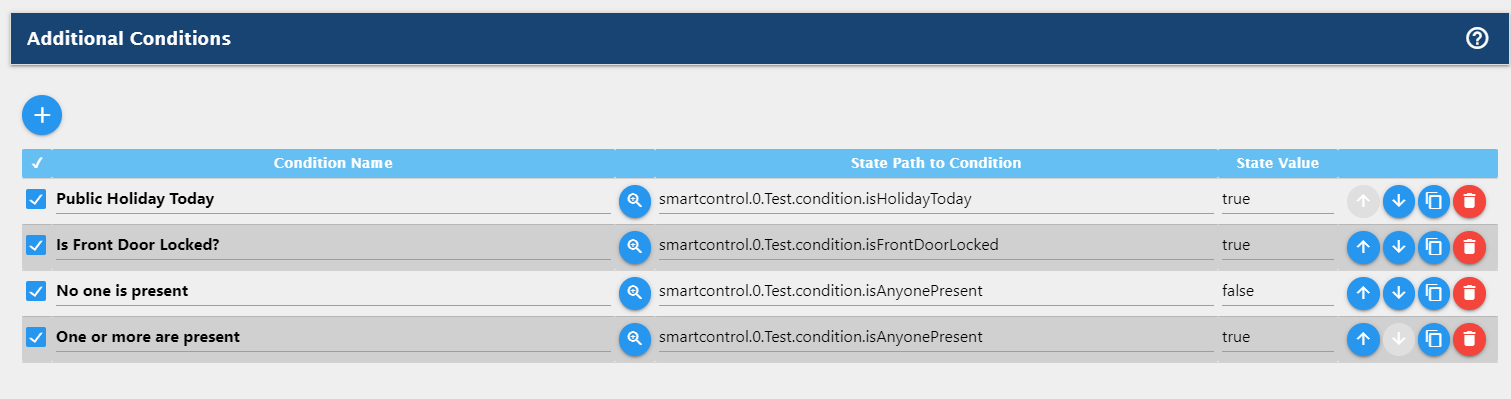Uncheck One or more are present checkbox
This screenshot has width=1511, height=399.
pos(36,337)
